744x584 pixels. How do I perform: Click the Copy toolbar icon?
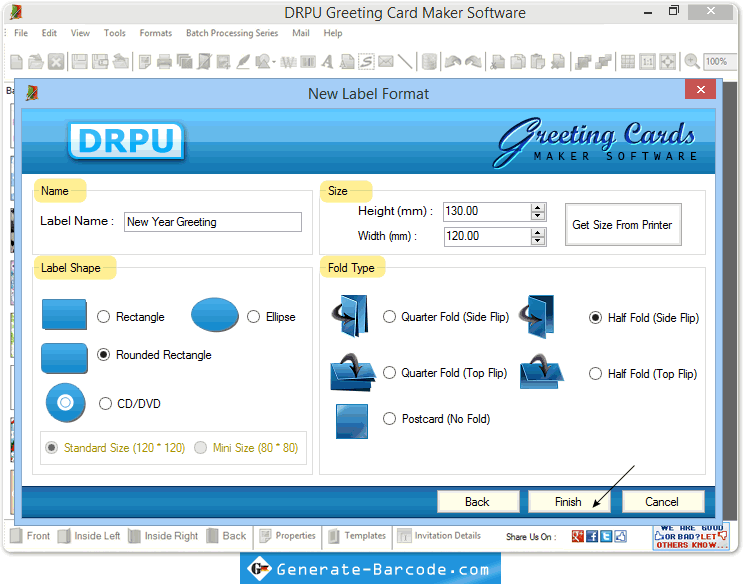pos(518,62)
